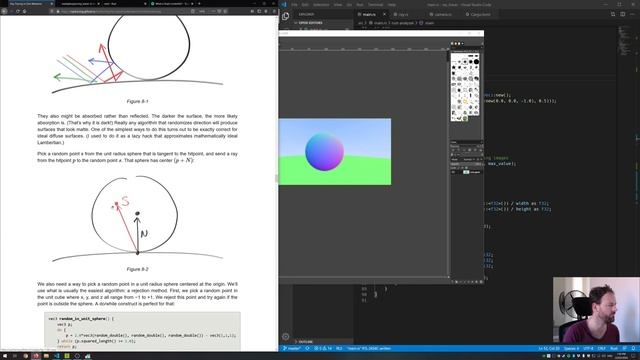Open the Manage gear in VS Code
This screenshot has height=360, width=640.
click(286, 337)
